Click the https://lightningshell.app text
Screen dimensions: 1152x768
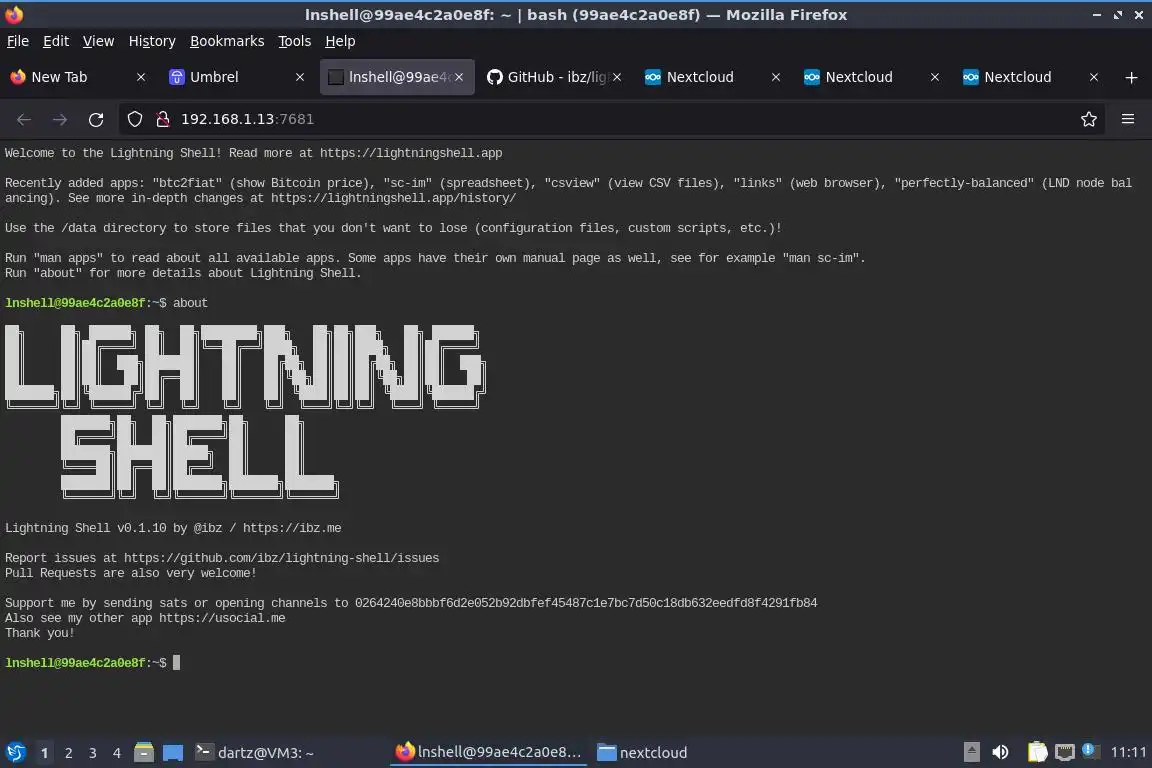click(x=411, y=153)
